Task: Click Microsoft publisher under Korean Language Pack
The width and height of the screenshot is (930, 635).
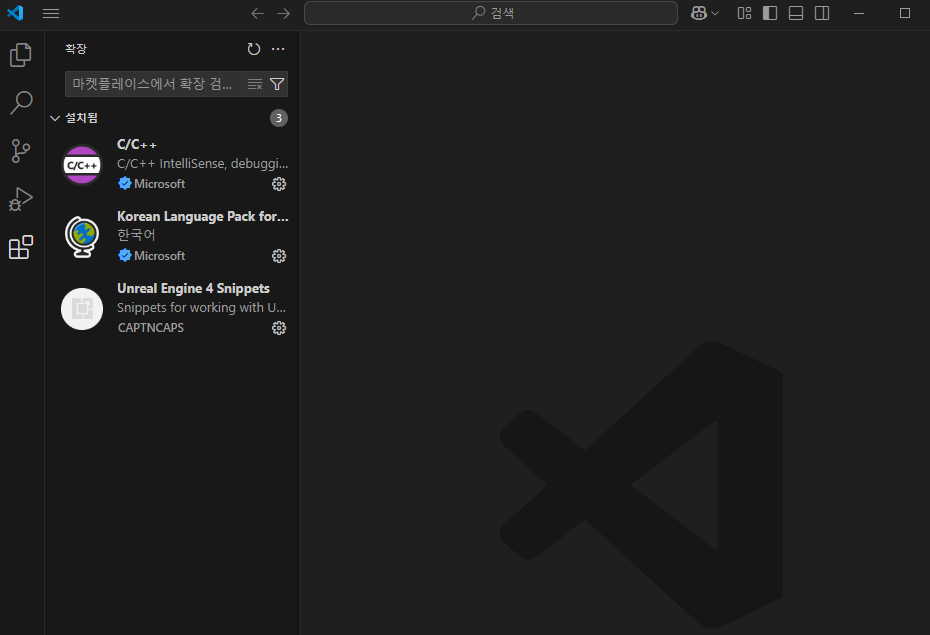Action: 160,256
